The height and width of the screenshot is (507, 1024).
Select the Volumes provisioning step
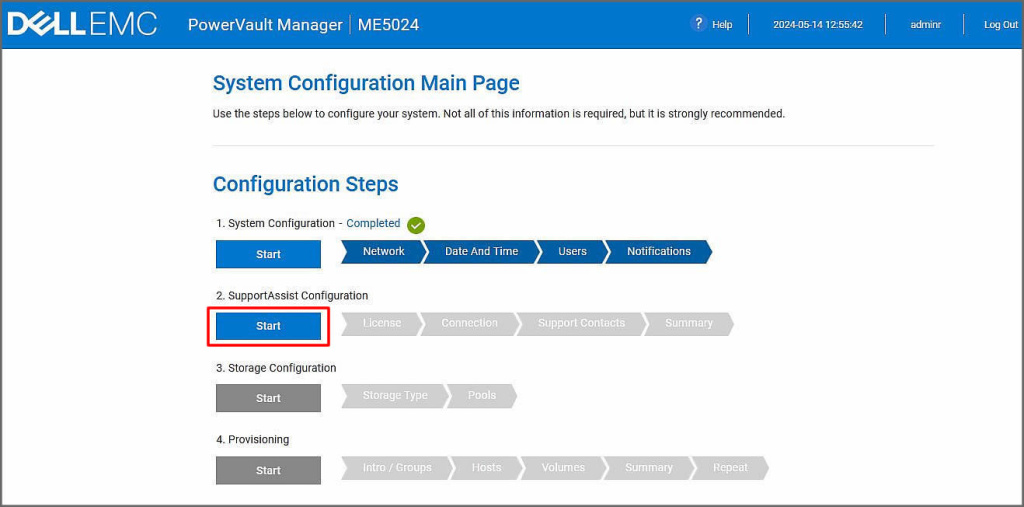point(563,468)
